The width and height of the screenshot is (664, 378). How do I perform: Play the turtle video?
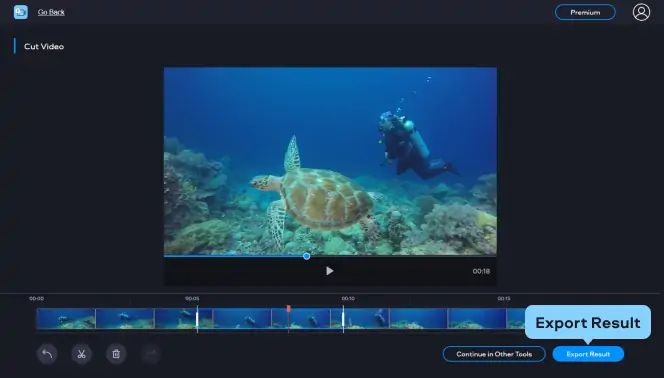click(x=329, y=271)
